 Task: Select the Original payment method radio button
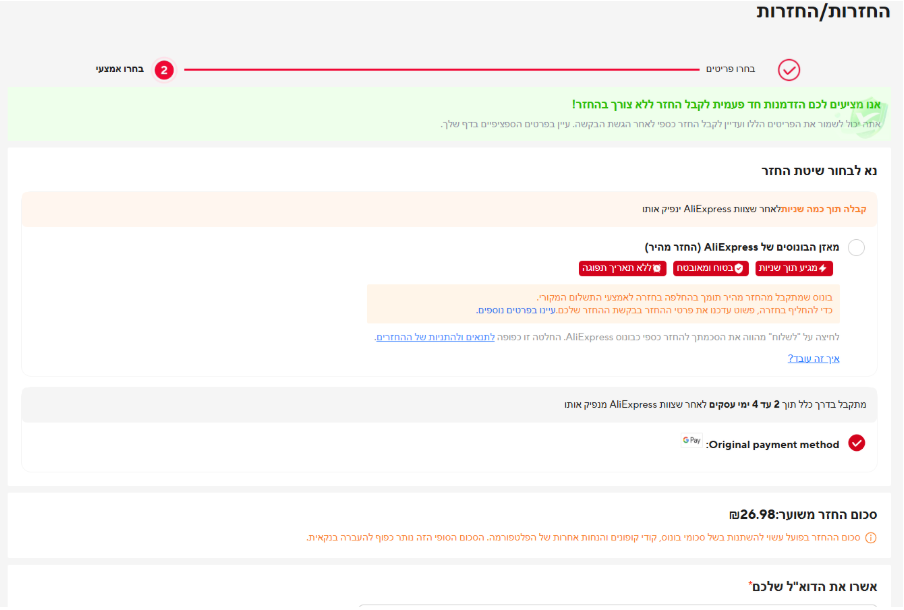(x=856, y=443)
